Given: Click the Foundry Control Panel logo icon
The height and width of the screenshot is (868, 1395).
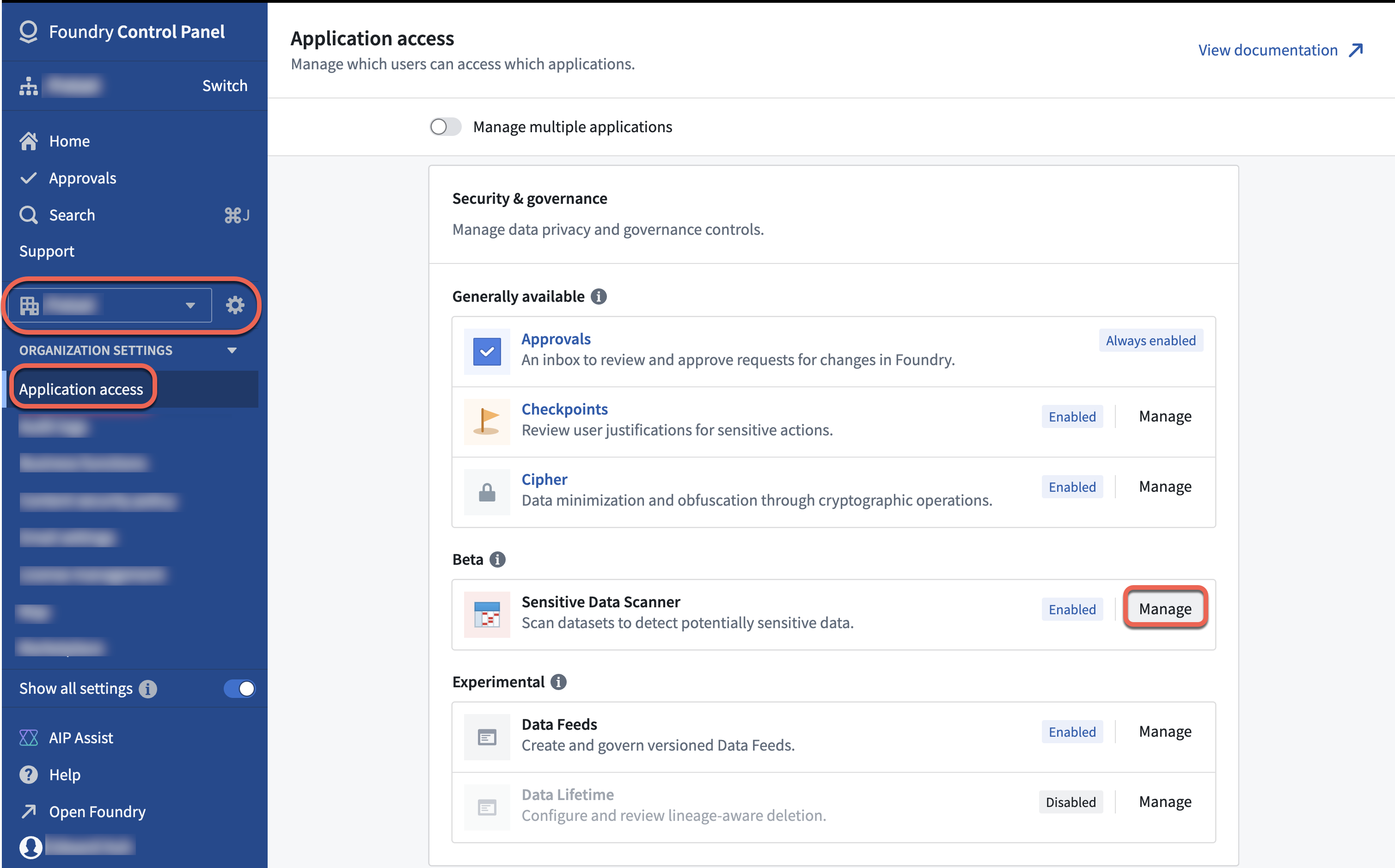Looking at the screenshot, I should [28, 31].
